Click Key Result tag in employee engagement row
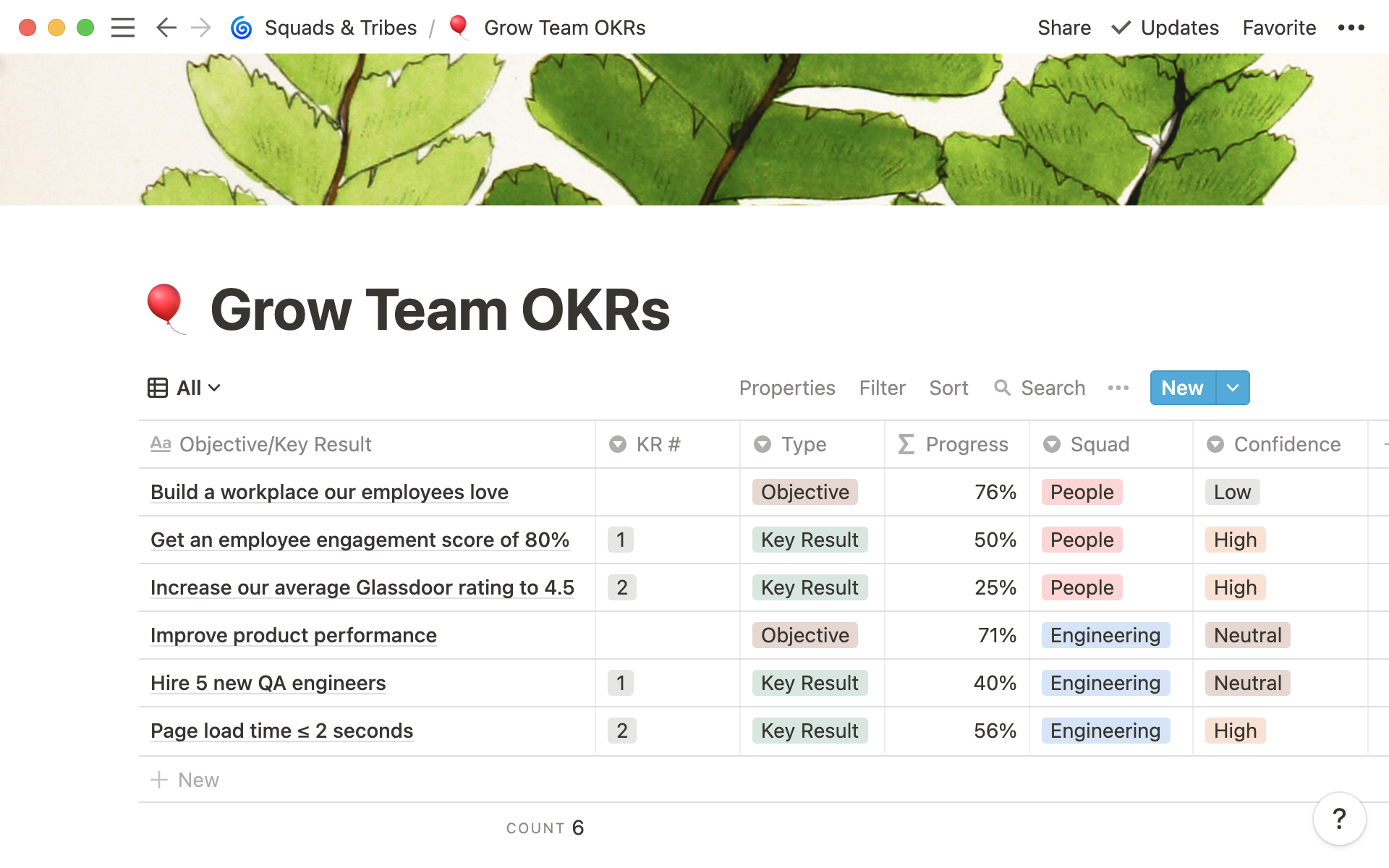Screen dimensions: 1389x868 click(810, 540)
